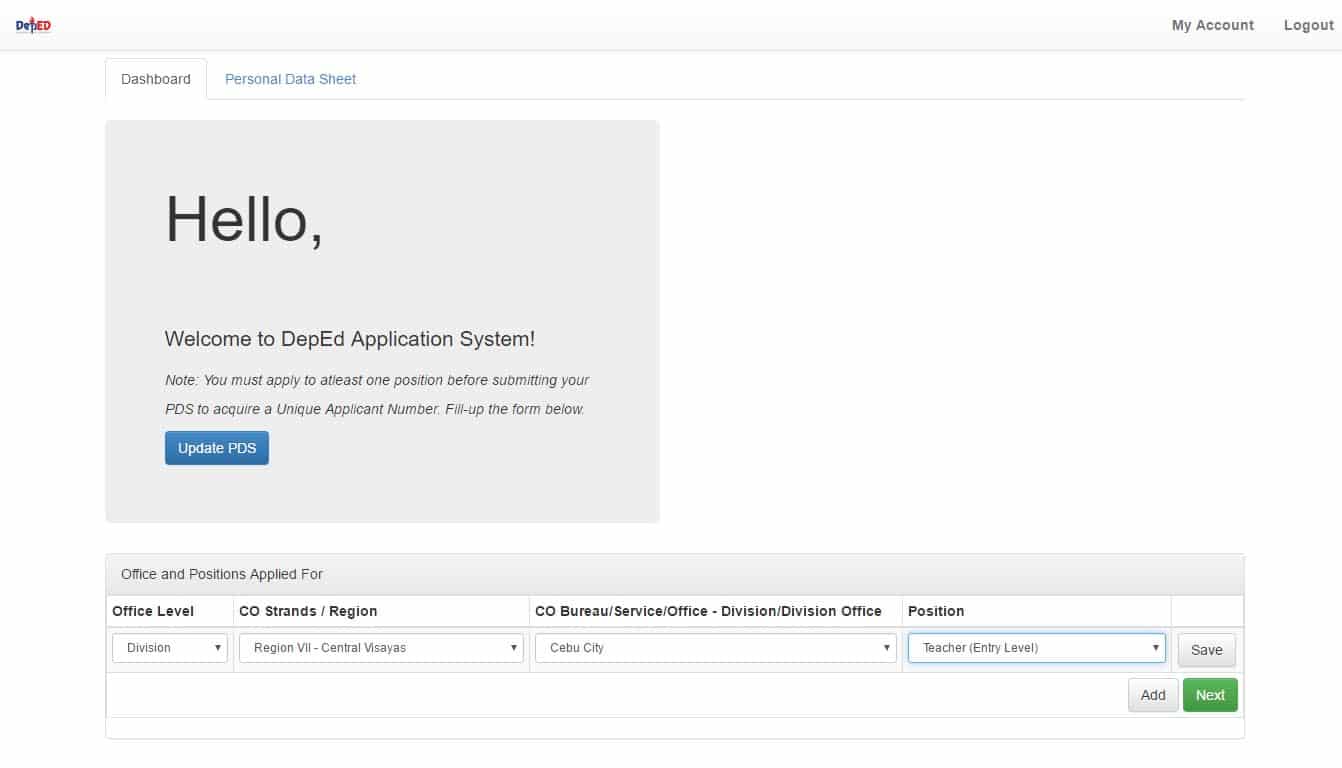Click the green Next button
1342x768 pixels.
[1210, 695]
